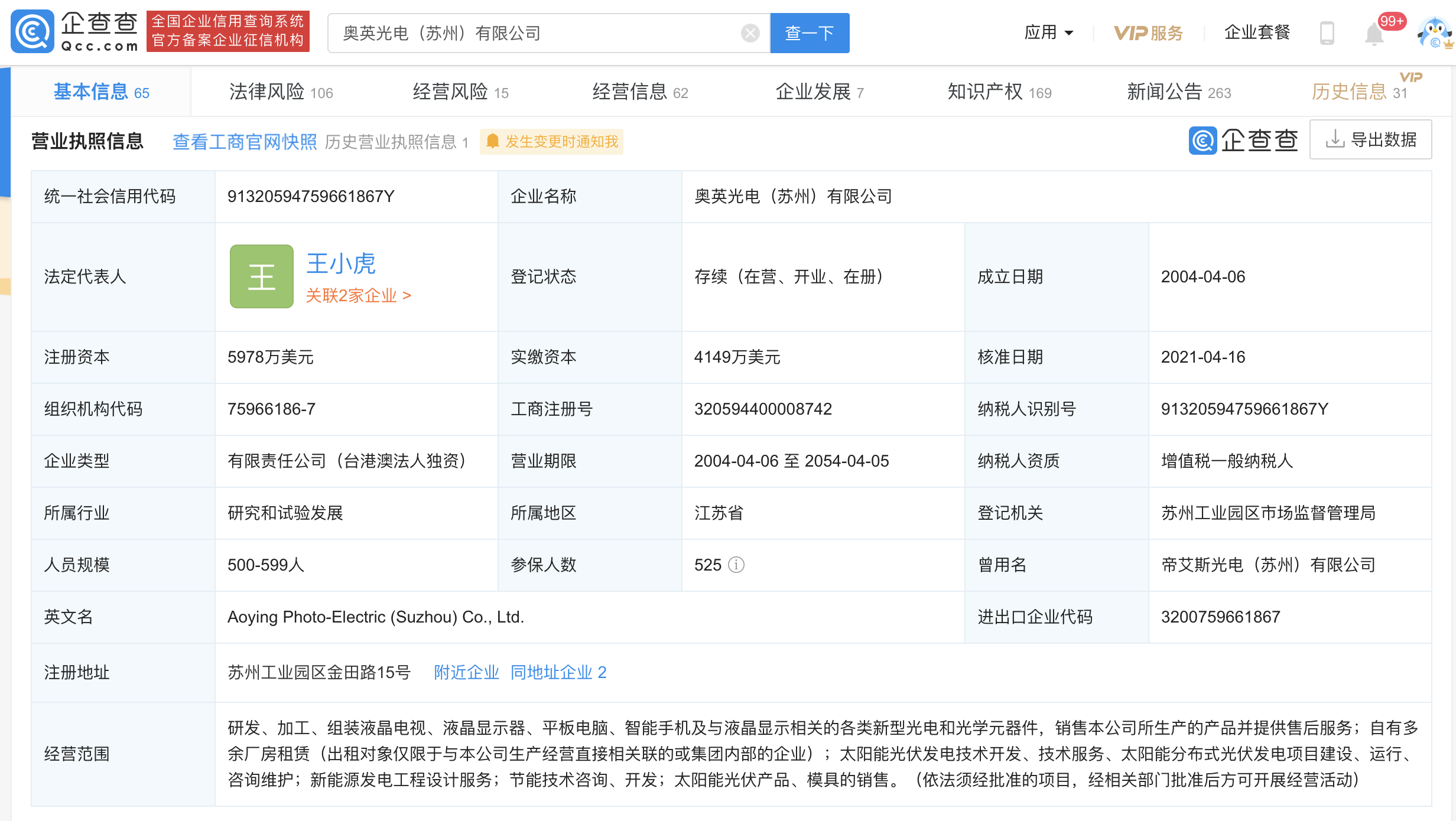The image size is (1456, 821).
Task: Open legal representative 王小虎 link
Action: (x=341, y=263)
